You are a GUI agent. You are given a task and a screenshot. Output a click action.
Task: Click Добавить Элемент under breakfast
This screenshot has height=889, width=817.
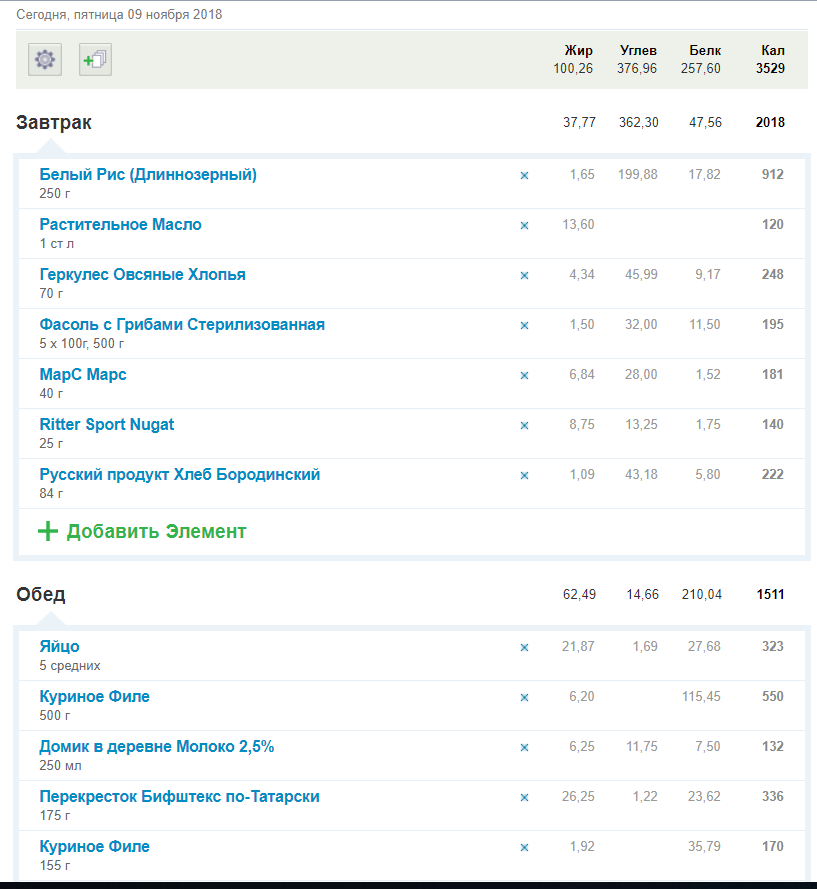(x=156, y=531)
